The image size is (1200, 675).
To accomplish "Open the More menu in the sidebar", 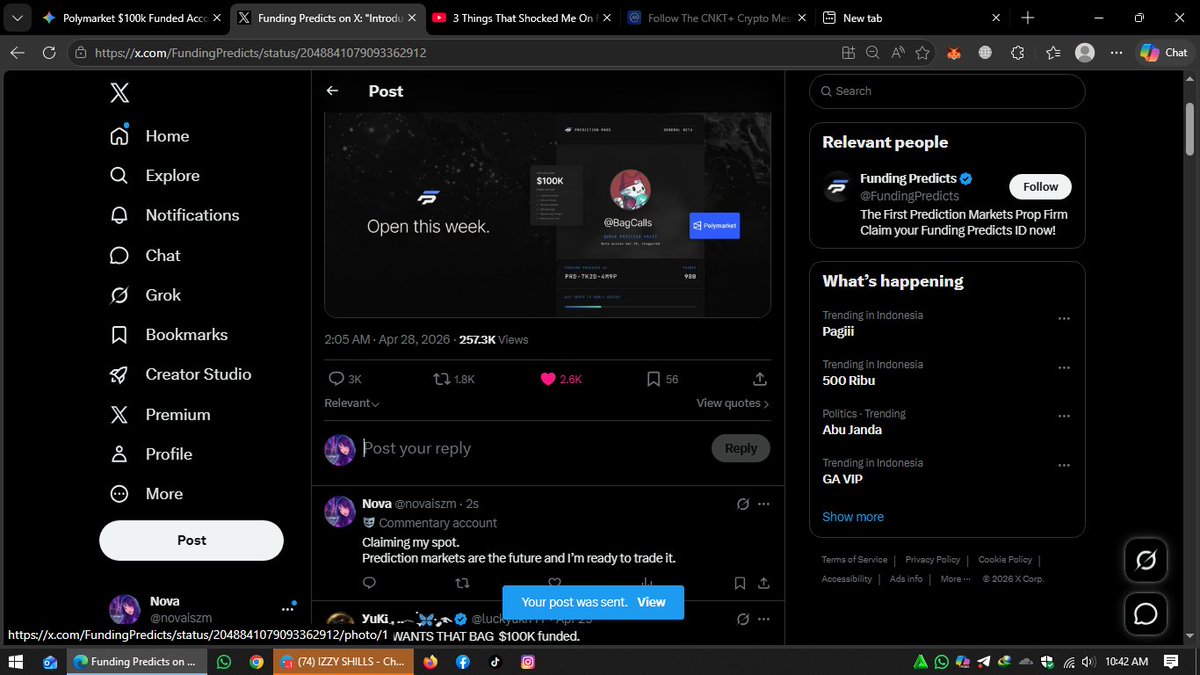I will click(x=147, y=494).
